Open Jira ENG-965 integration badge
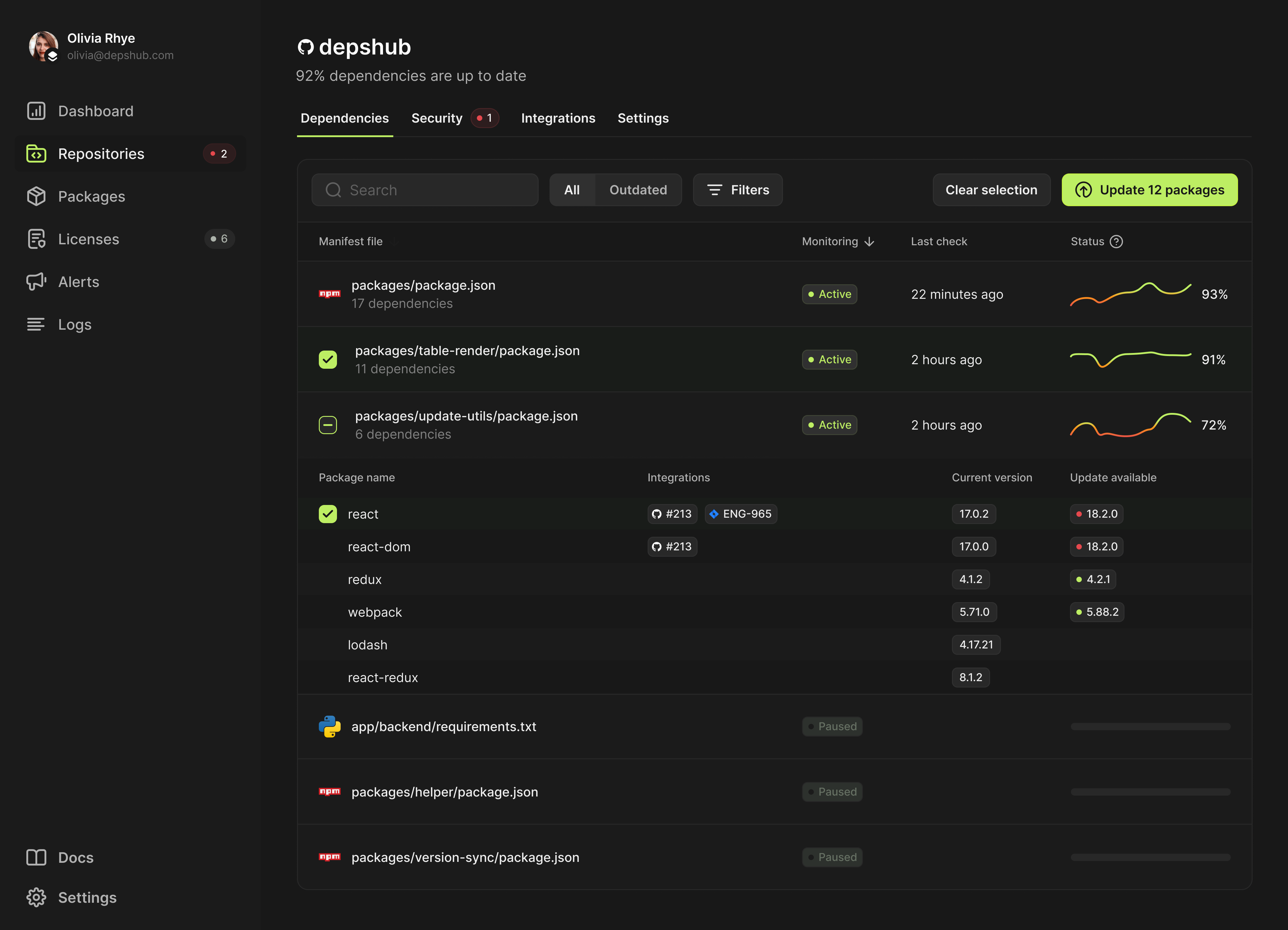Viewport: 1288px width, 930px height. (x=741, y=514)
